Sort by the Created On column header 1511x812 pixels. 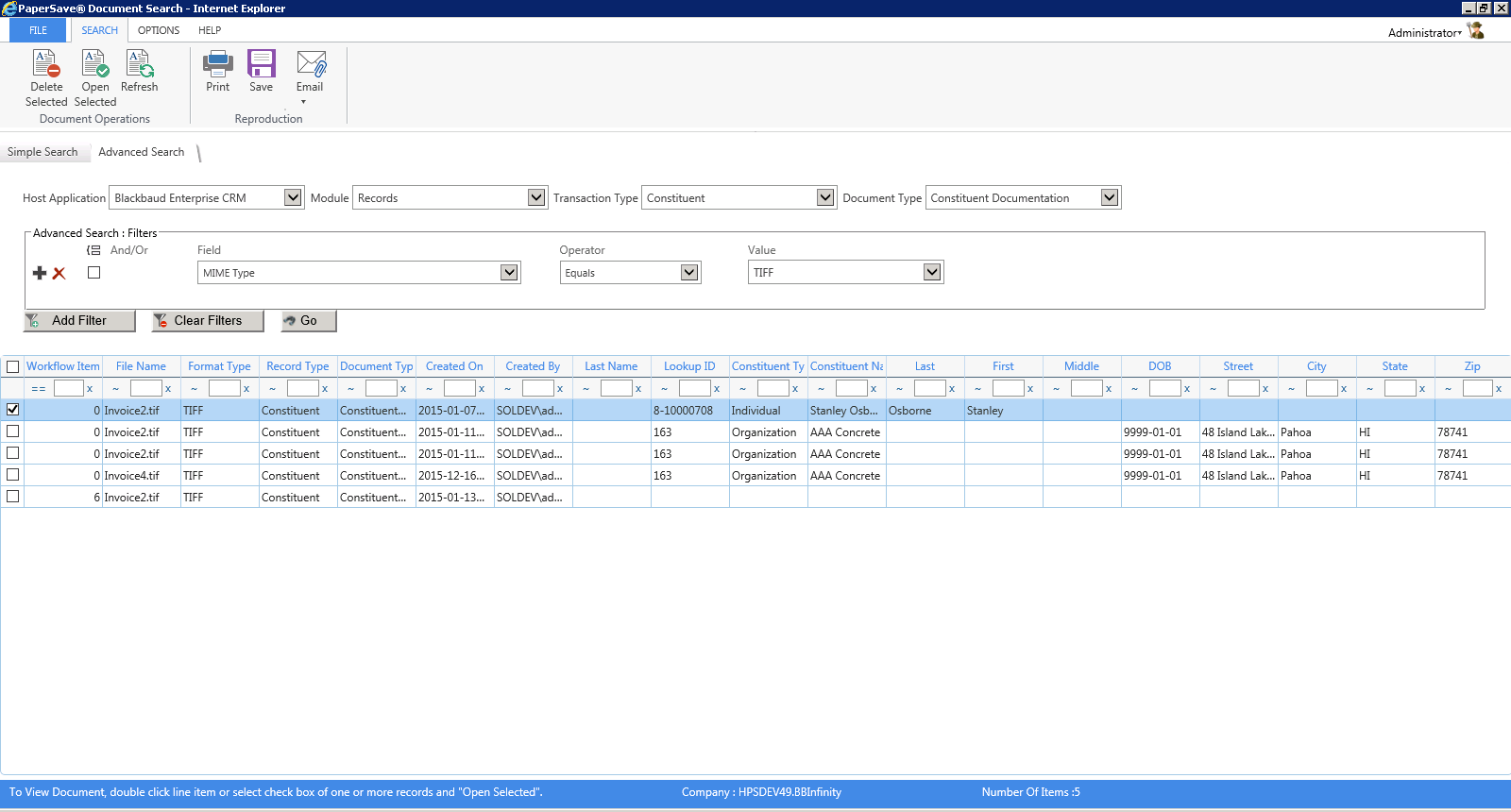click(x=454, y=366)
